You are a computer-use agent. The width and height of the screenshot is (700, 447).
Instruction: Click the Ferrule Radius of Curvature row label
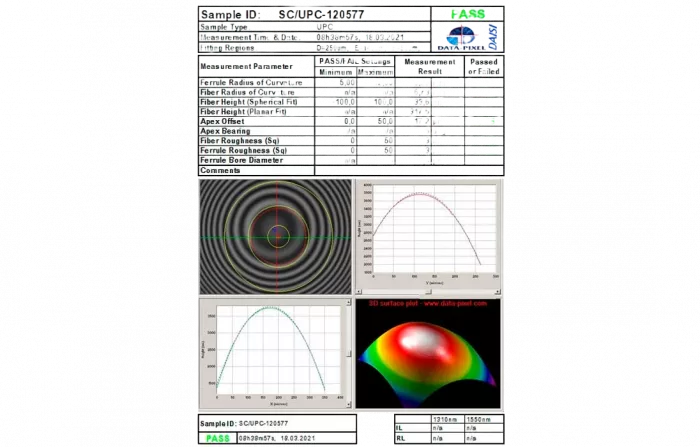point(256,82)
